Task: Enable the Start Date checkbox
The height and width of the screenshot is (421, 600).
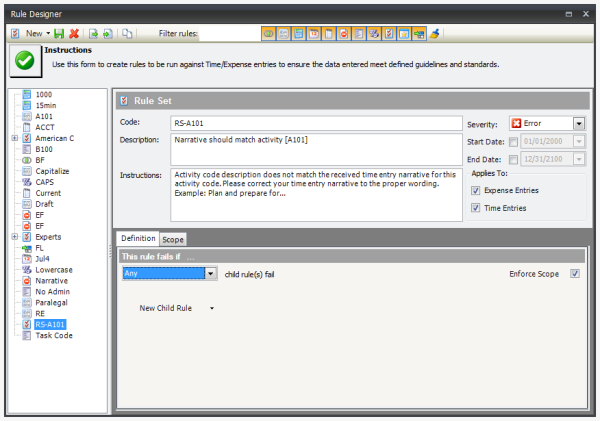Action: [x=513, y=141]
